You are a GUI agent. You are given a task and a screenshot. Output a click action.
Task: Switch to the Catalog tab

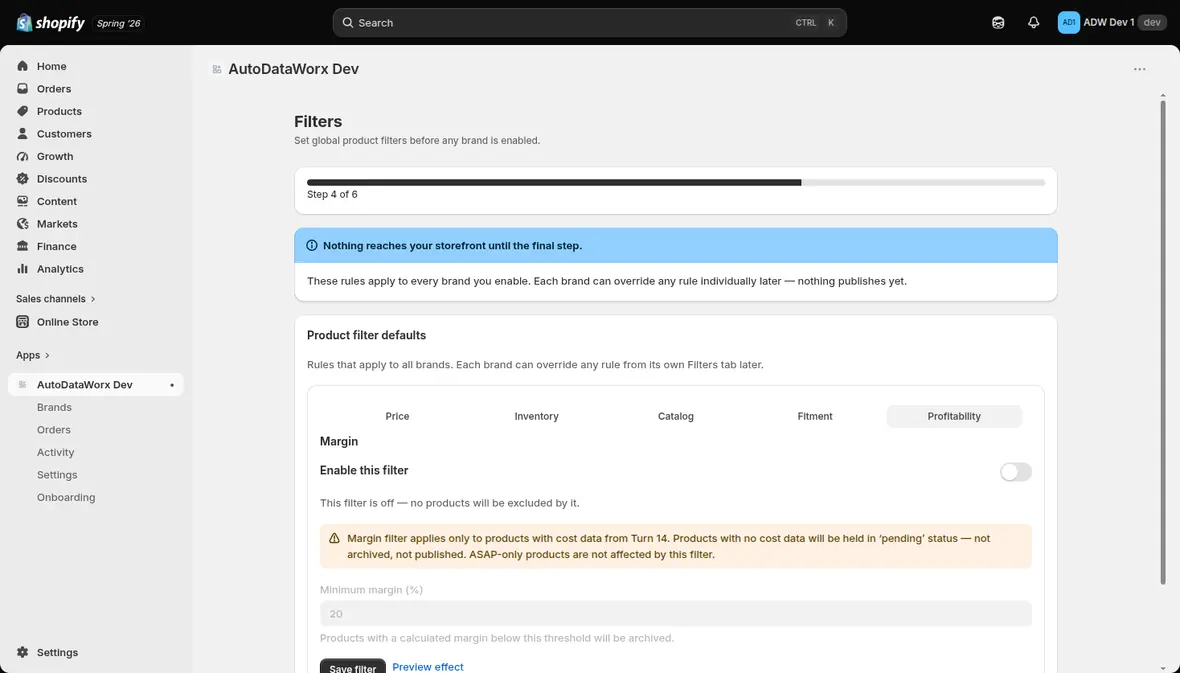click(676, 416)
